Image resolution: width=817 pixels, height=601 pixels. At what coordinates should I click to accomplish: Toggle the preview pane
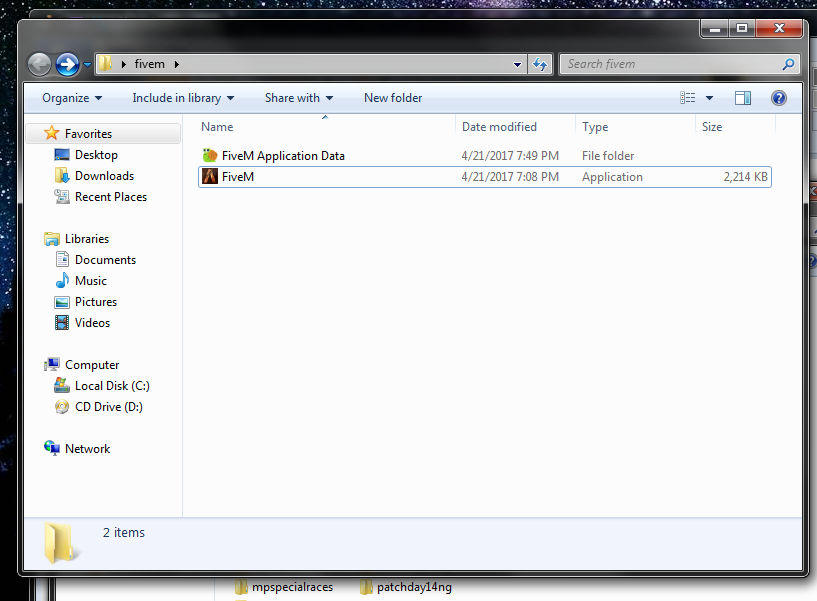[x=742, y=98]
